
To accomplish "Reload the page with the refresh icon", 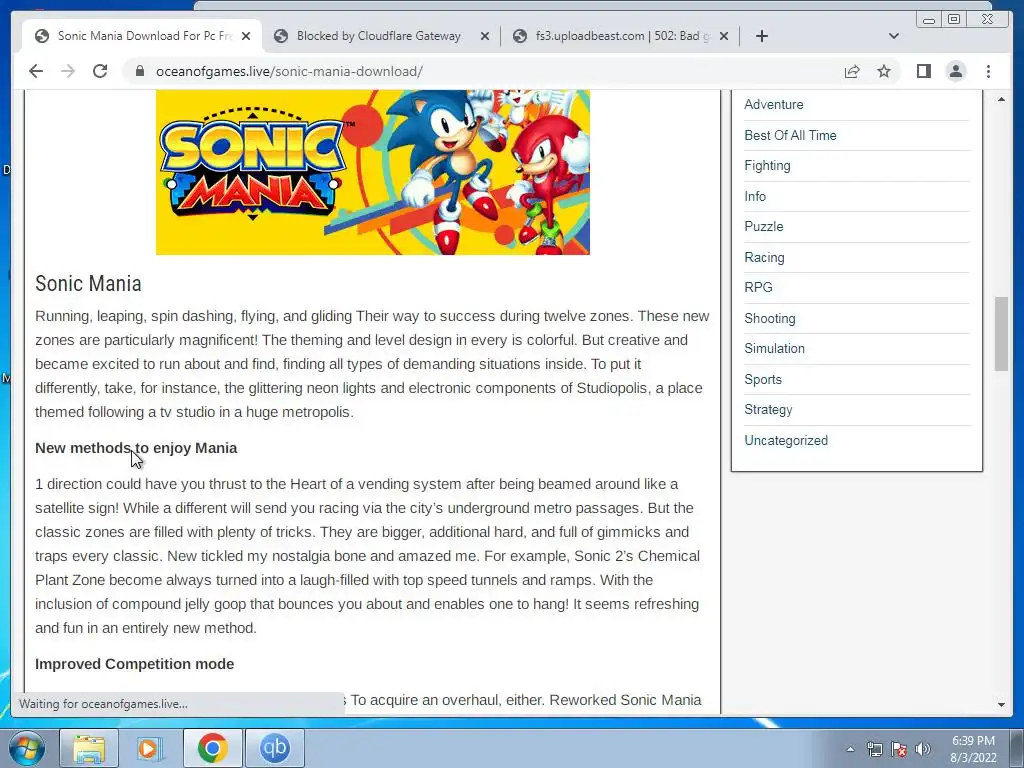I will coord(100,71).
